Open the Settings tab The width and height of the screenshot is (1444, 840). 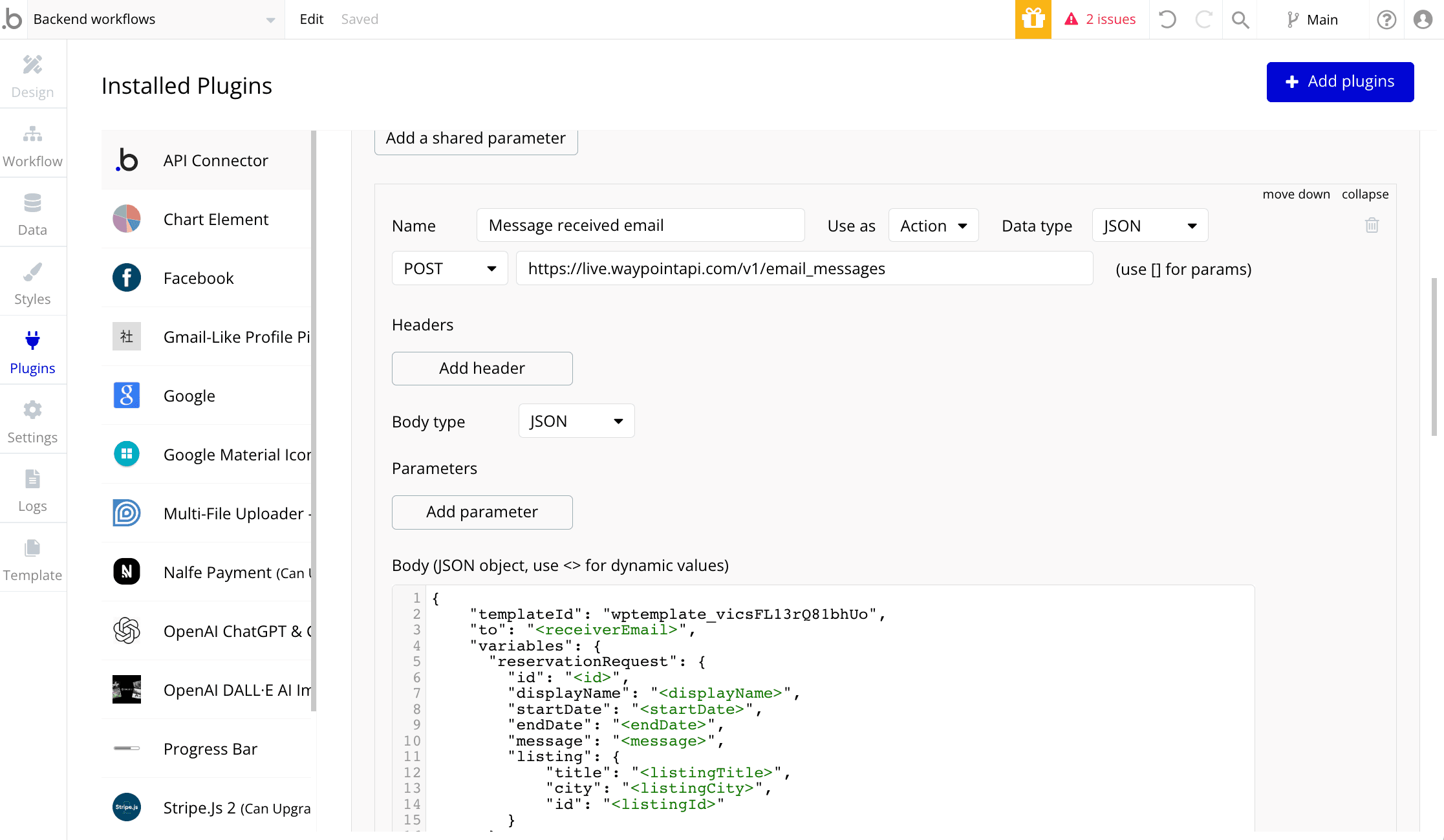coord(32,422)
